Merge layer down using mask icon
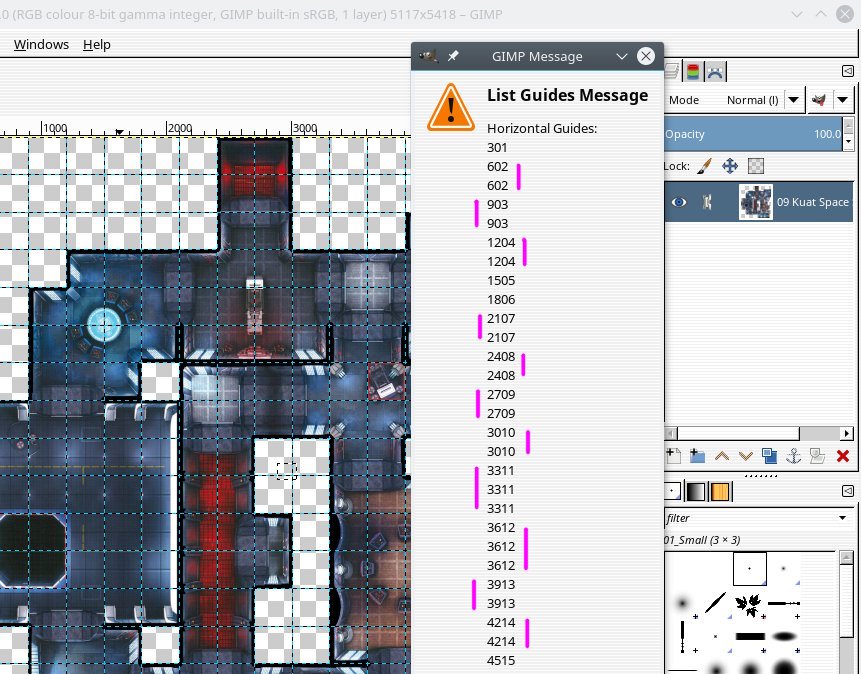861x674 pixels. [818, 456]
